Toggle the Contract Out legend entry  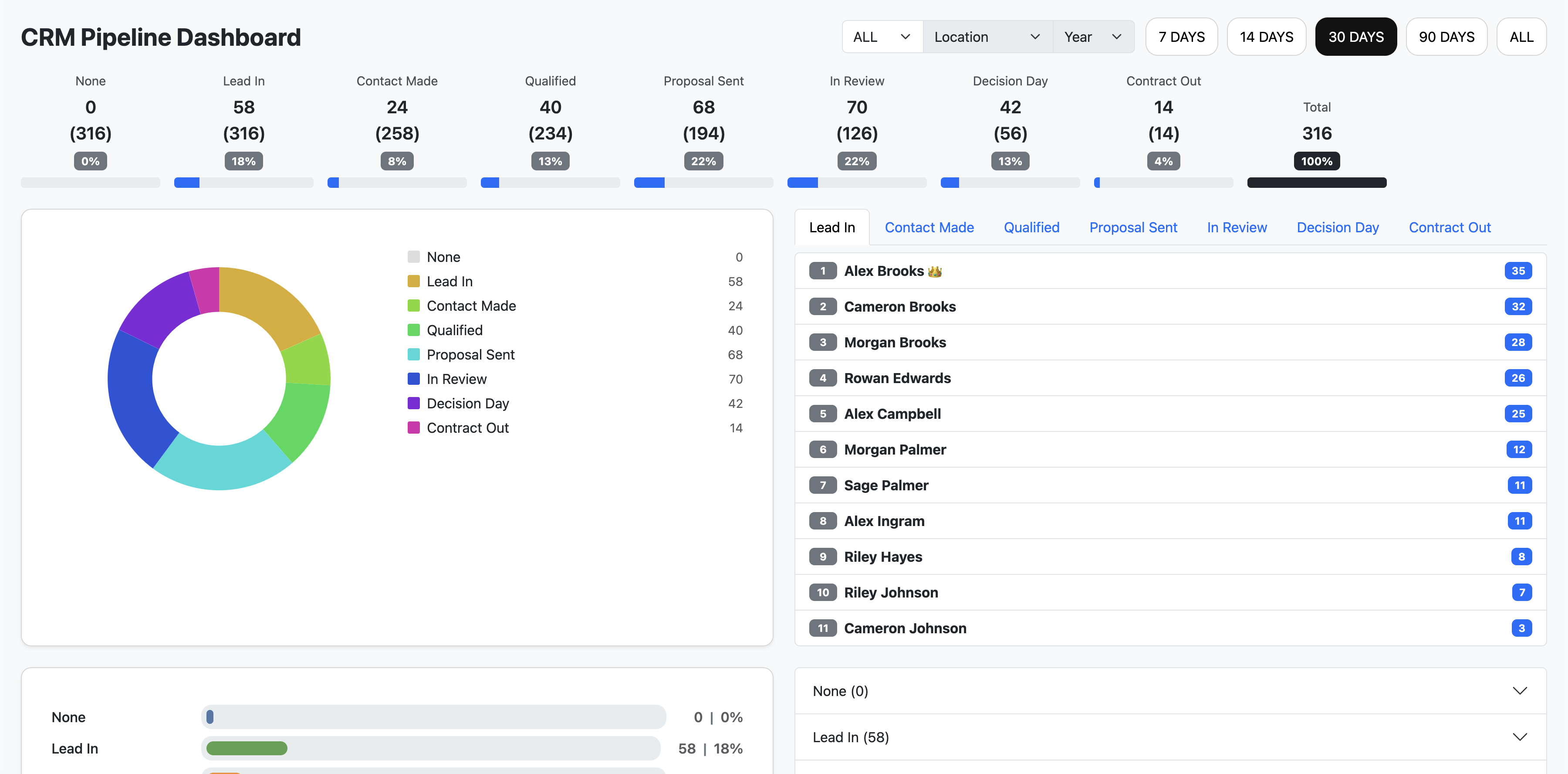[467, 428]
